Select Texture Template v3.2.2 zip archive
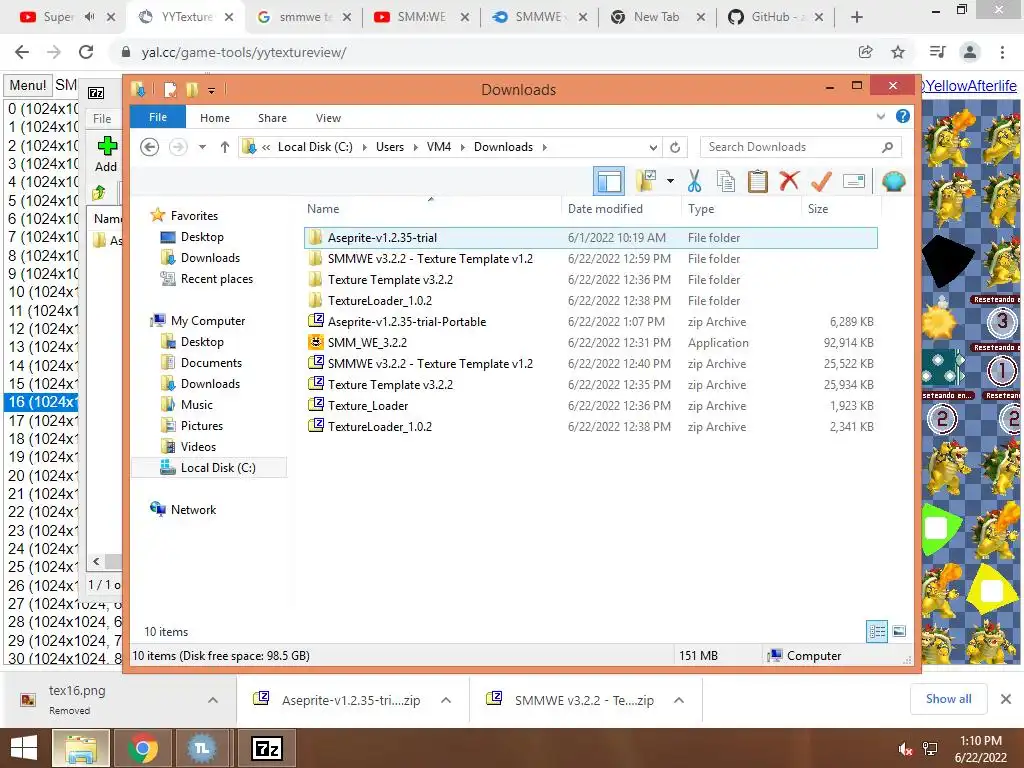 click(590, 385)
